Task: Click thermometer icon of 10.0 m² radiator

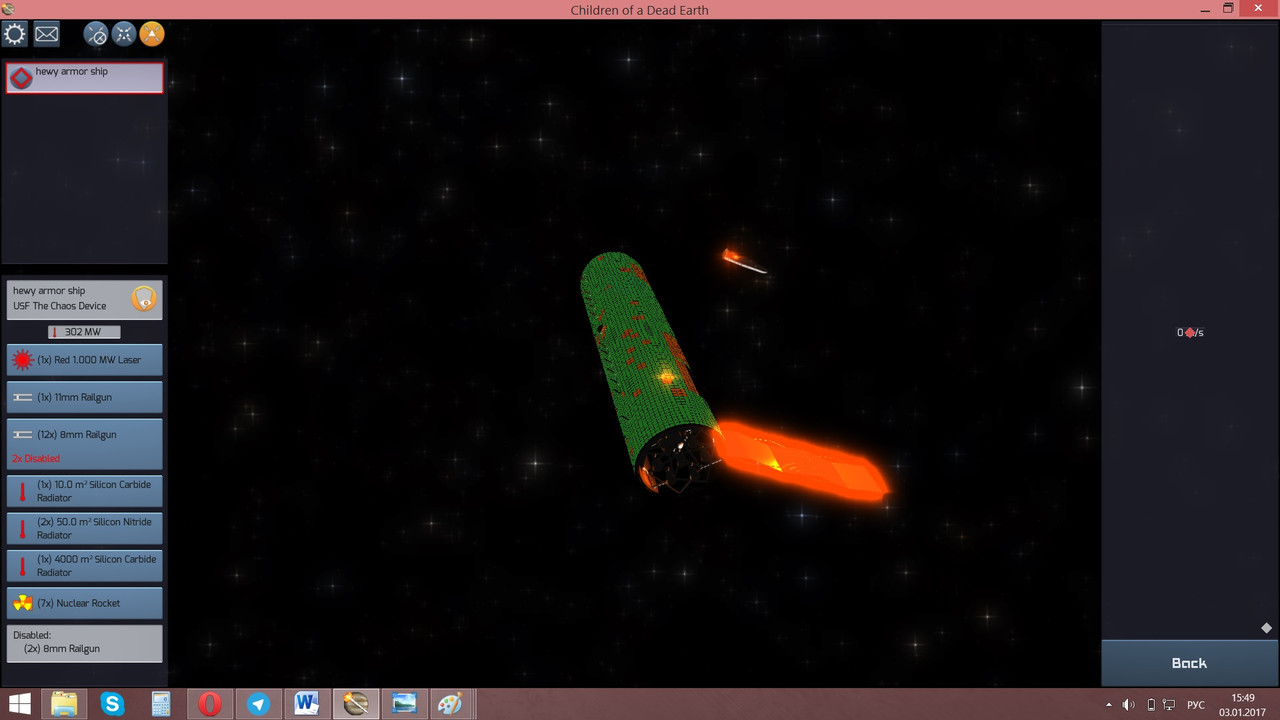Action: (x=22, y=491)
